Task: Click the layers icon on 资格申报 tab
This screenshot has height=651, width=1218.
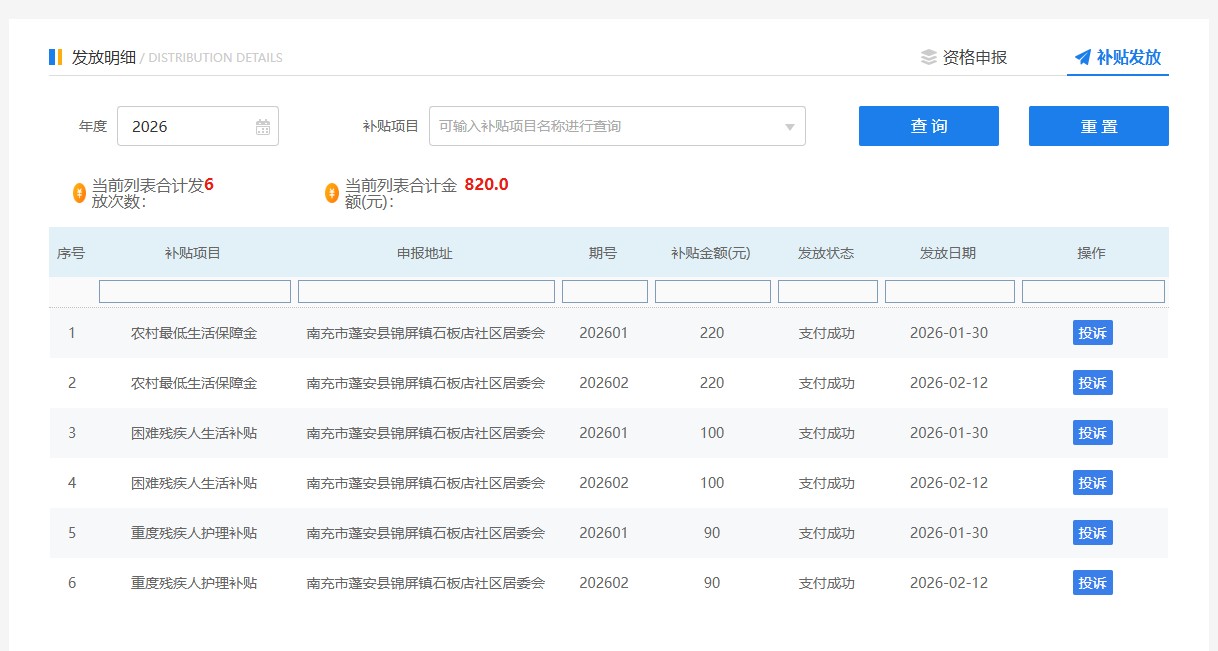Action: pos(929,57)
